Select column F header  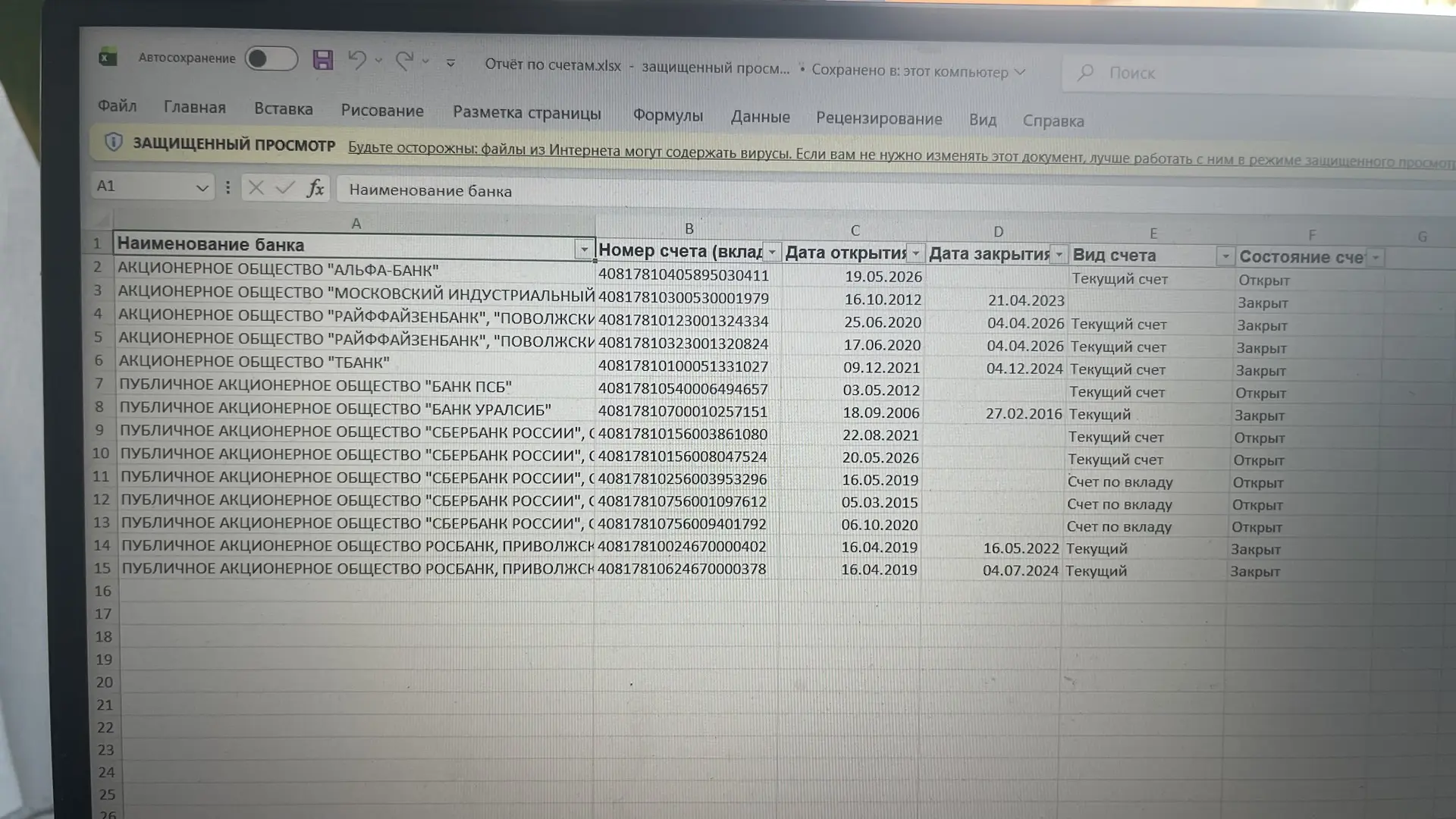(x=1311, y=235)
